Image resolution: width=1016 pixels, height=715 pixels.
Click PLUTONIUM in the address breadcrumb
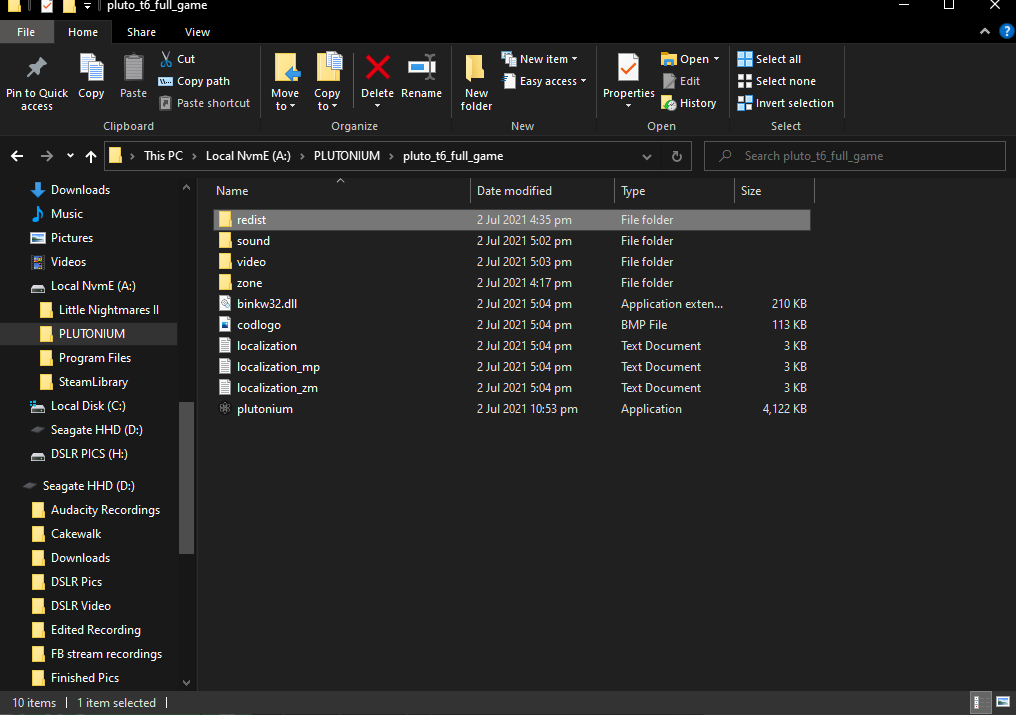pos(347,156)
